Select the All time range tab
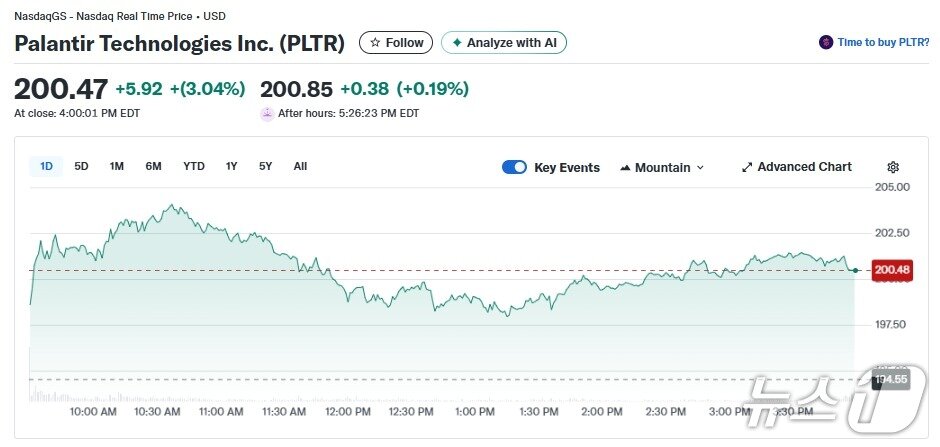Image resolution: width=940 pixels, height=447 pixels. pos(300,166)
